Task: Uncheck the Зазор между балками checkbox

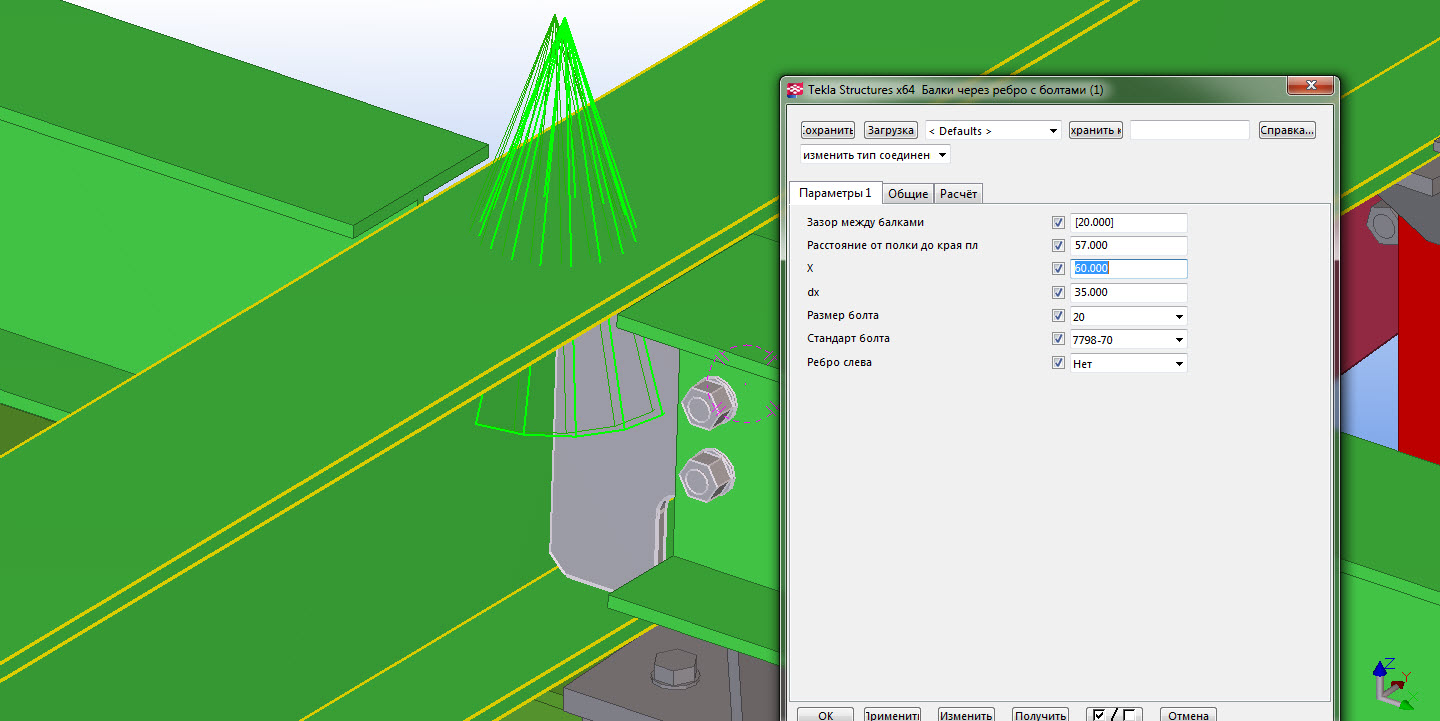Action: pyautogui.click(x=1058, y=222)
